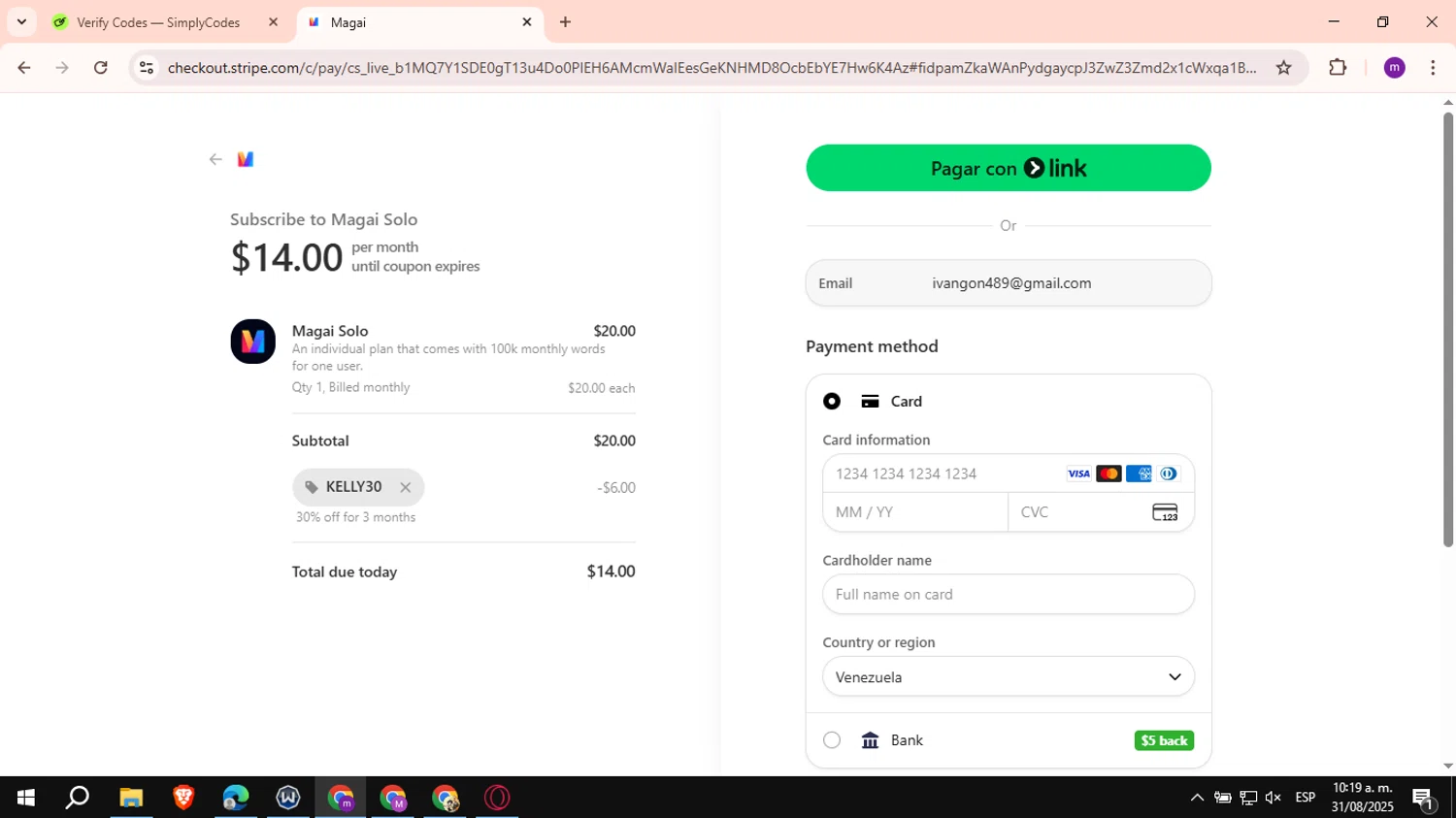
Task: Launch Brave browser from taskbar
Action: click(183, 798)
